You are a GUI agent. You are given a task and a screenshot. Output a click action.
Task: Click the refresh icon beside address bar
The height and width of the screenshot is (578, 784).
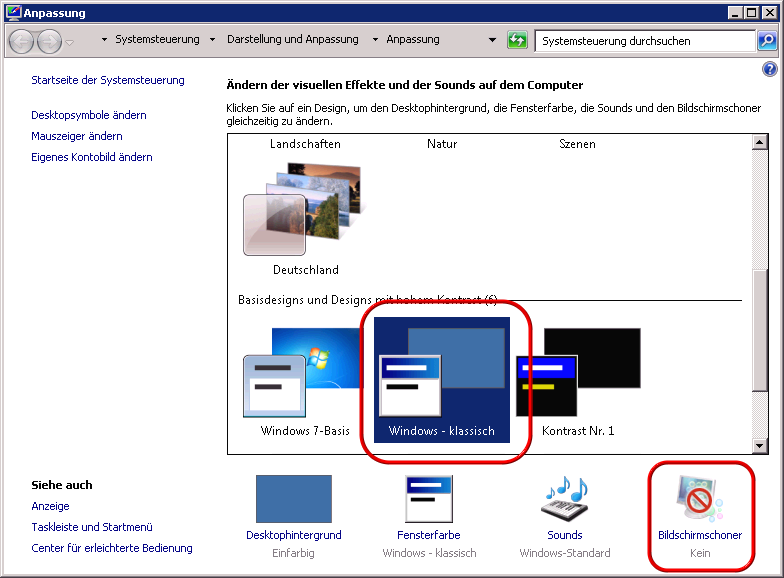coord(517,41)
